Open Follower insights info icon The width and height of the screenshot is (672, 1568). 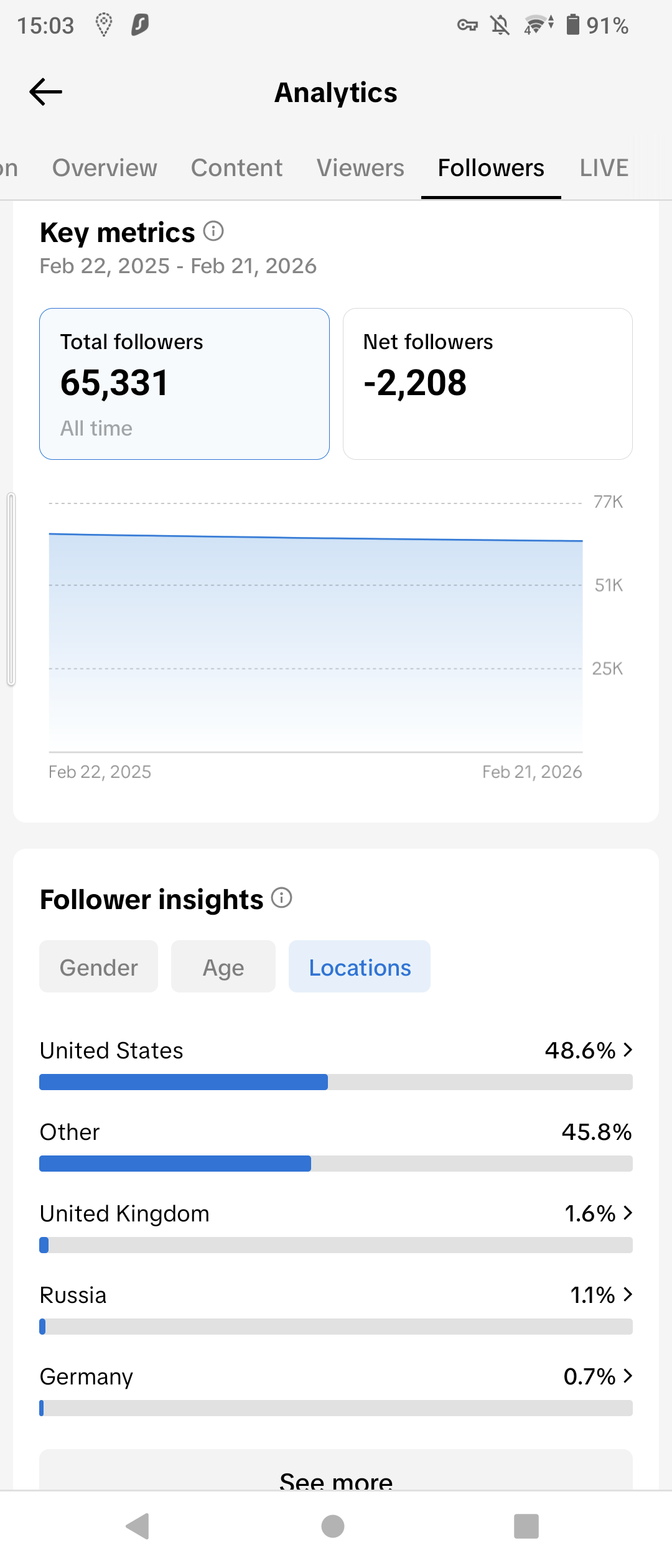282,898
